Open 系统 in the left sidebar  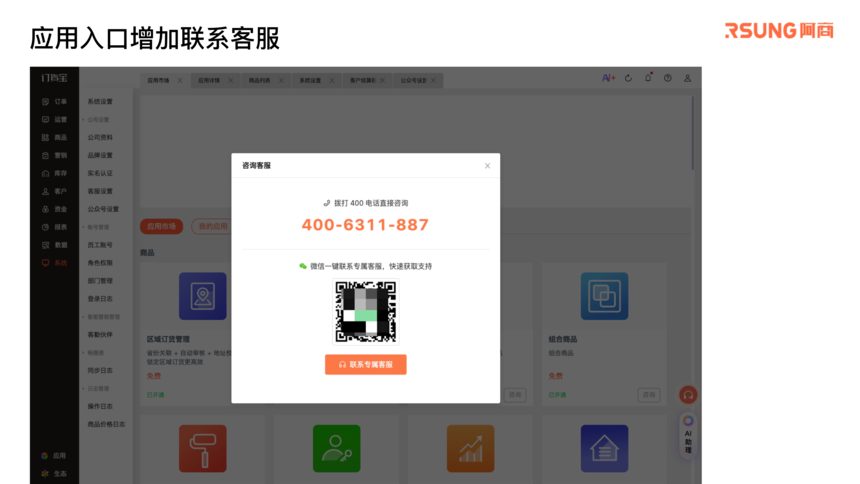tap(54, 263)
